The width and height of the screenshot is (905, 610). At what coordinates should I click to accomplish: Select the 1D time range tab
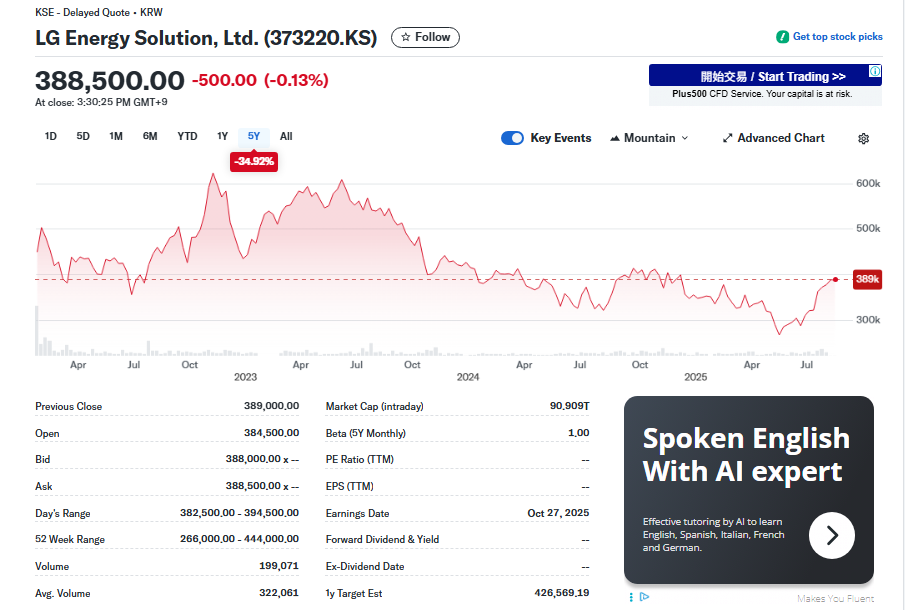51,136
